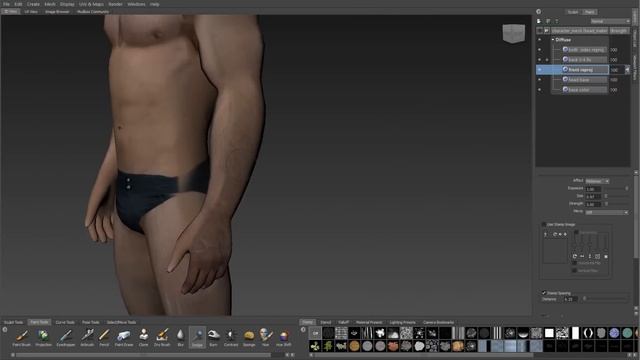This screenshot has height=360, width=640.
Task: Click the round options icon left of paint tools
Action: coord(5,330)
